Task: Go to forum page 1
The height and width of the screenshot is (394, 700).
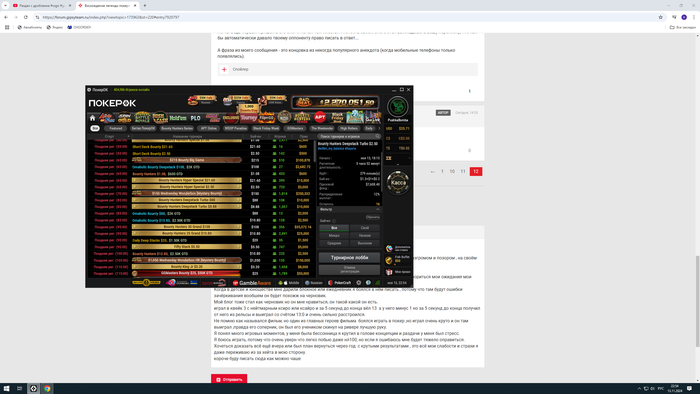Action: 442,171
